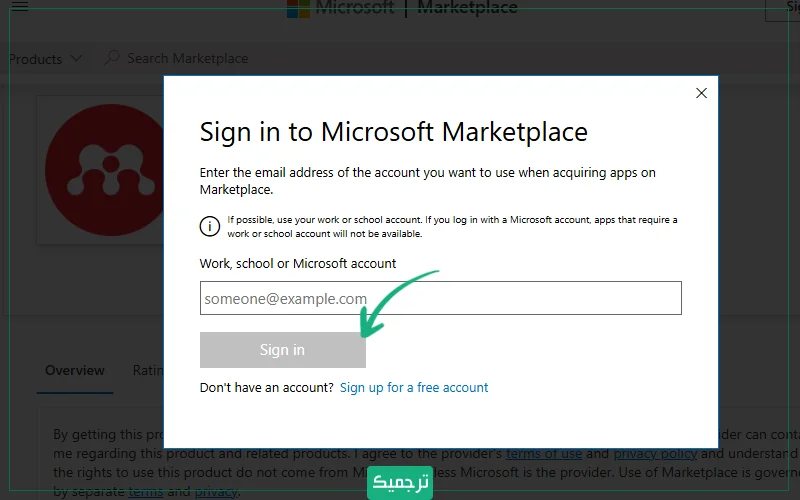Click the Microsoft four-square logo
Viewport: 800px width, 500px height.
(x=297, y=8)
